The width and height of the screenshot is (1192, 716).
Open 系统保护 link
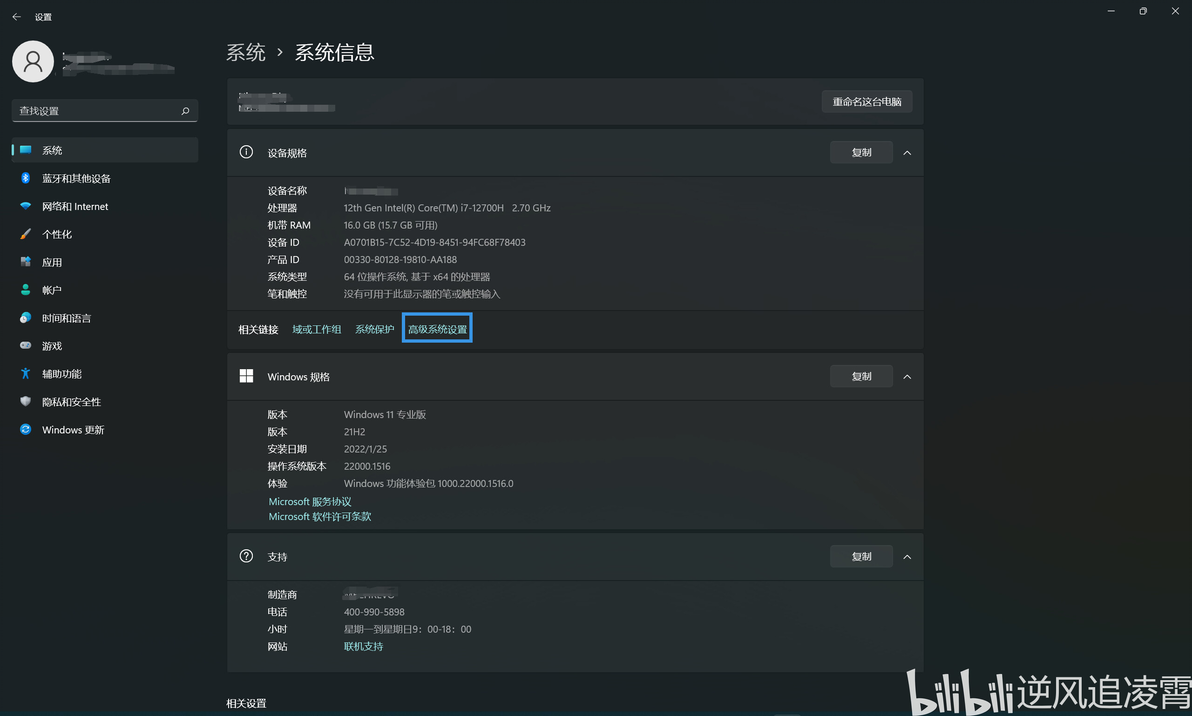coord(374,329)
